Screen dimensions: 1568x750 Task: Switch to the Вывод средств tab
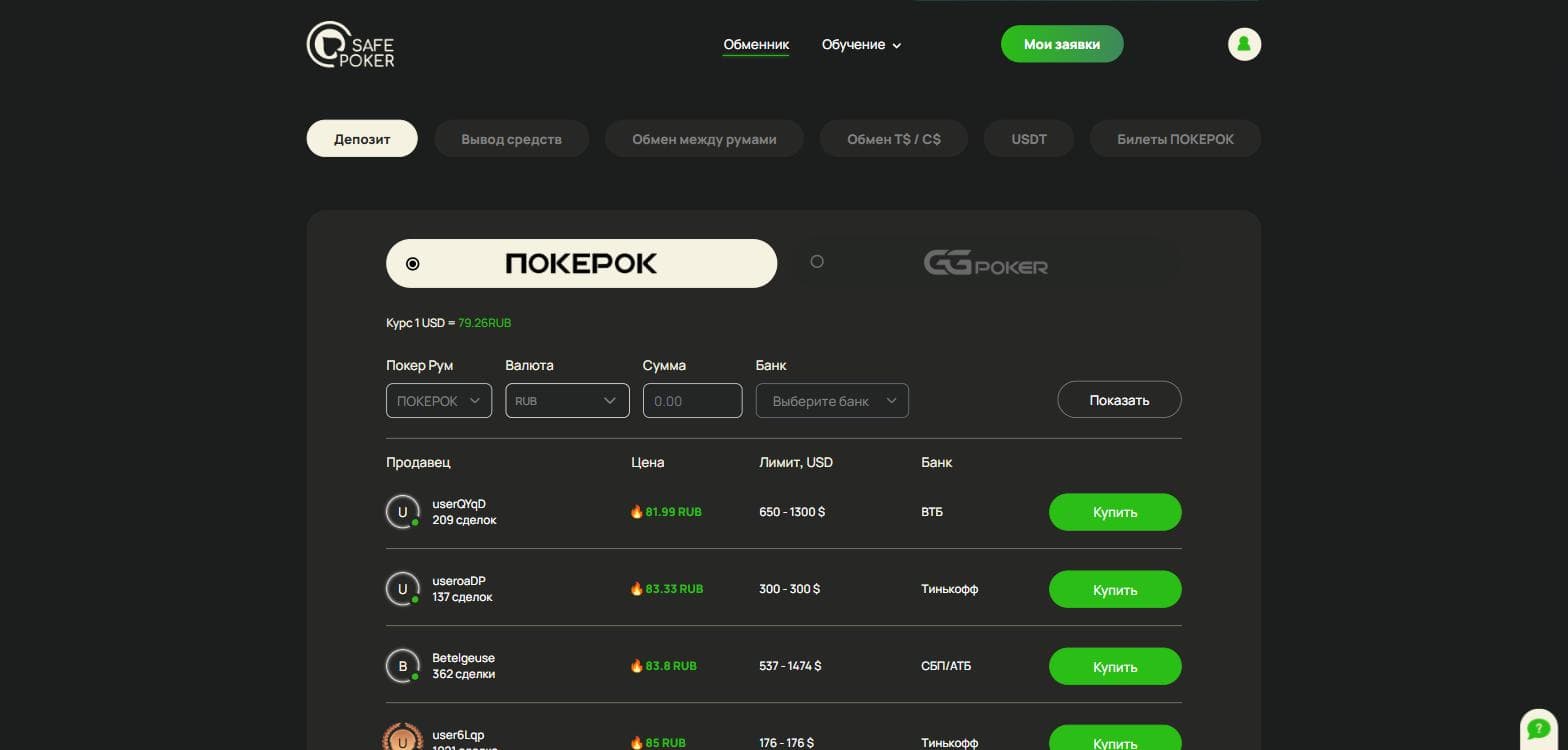pos(511,139)
